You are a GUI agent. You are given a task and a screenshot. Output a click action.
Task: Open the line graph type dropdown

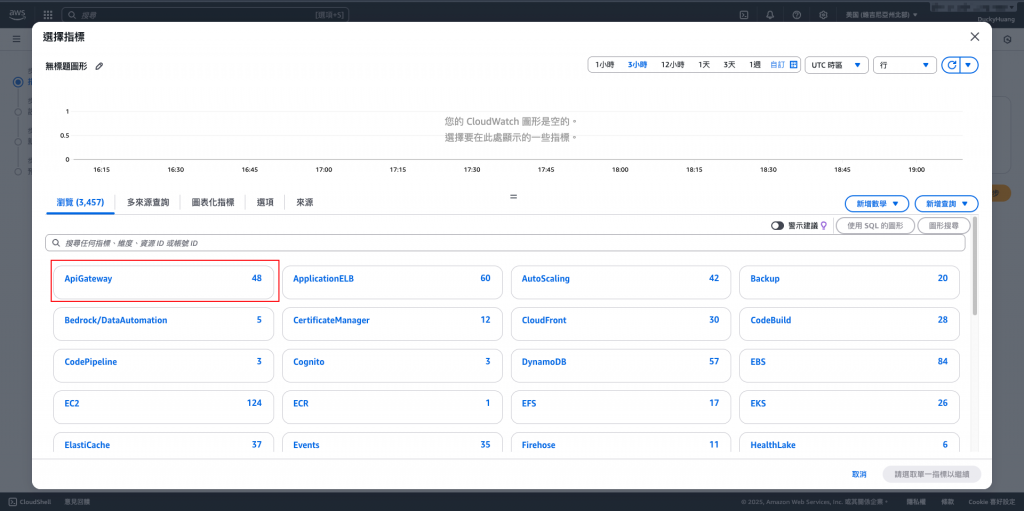[x=904, y=65]
